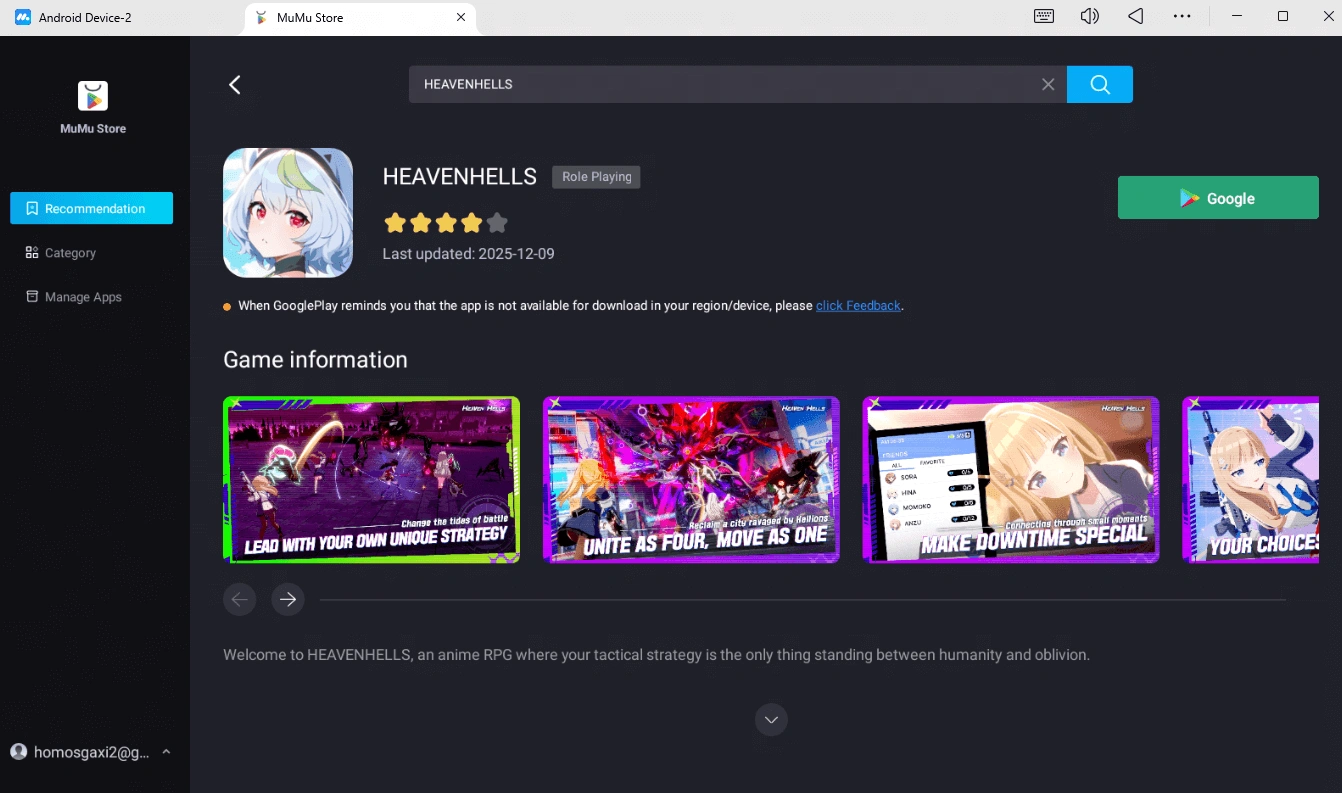The width and height of the screenshot is (1342, 793).
Task: Clear the search text with the X icon
Action: pos(1047,84)
